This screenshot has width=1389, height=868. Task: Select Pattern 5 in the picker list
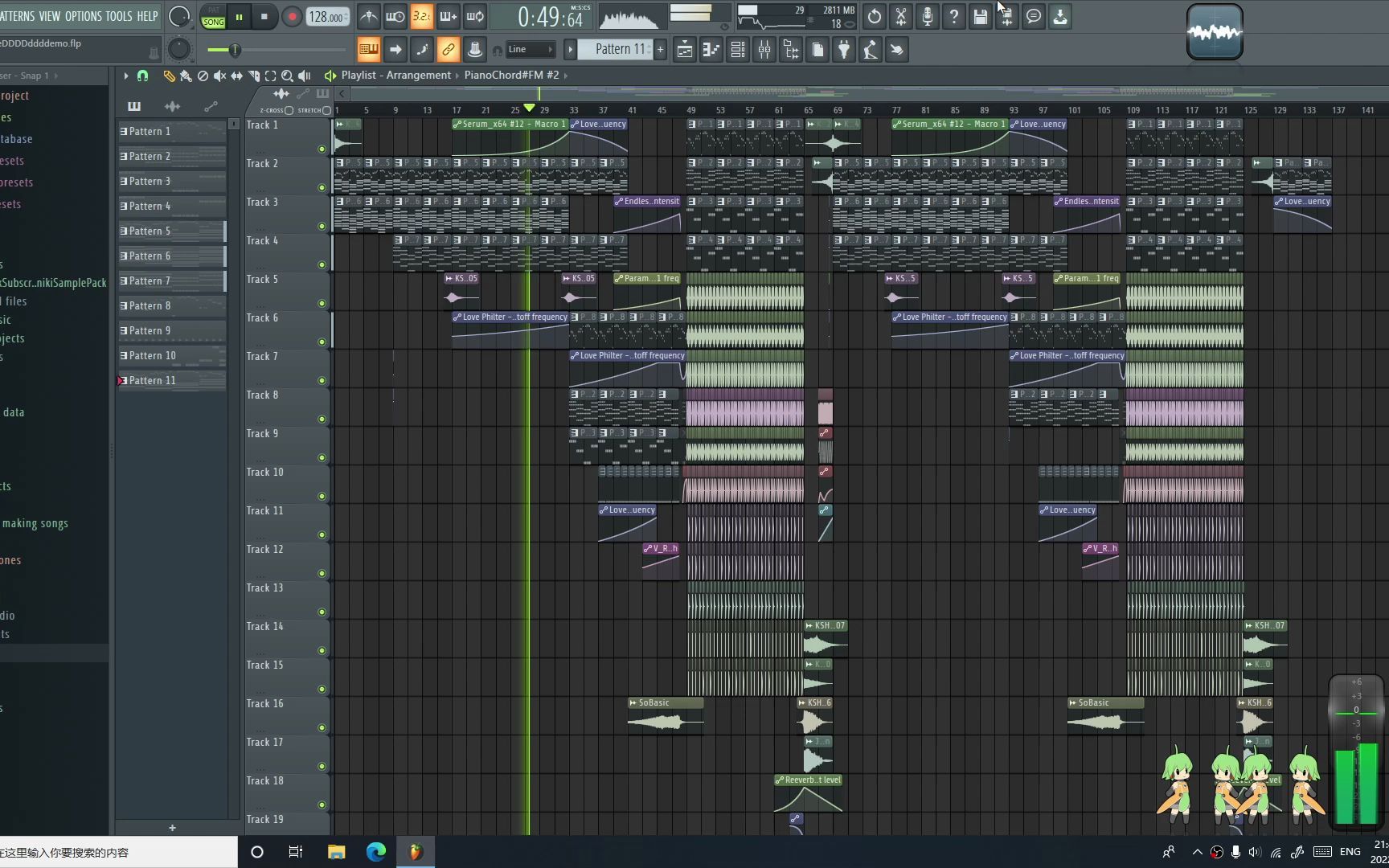coord(171,231)
